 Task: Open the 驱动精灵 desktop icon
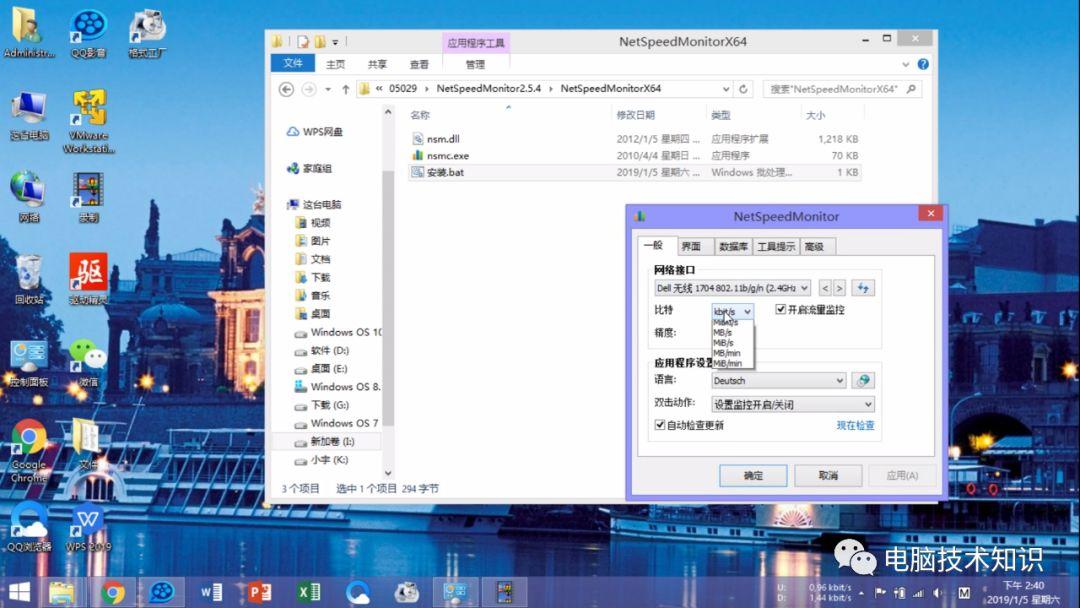click(88, 279)
